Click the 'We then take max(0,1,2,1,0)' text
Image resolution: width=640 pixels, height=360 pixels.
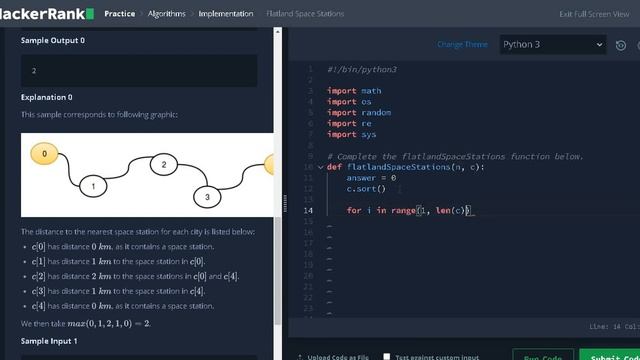click(86, 324)
